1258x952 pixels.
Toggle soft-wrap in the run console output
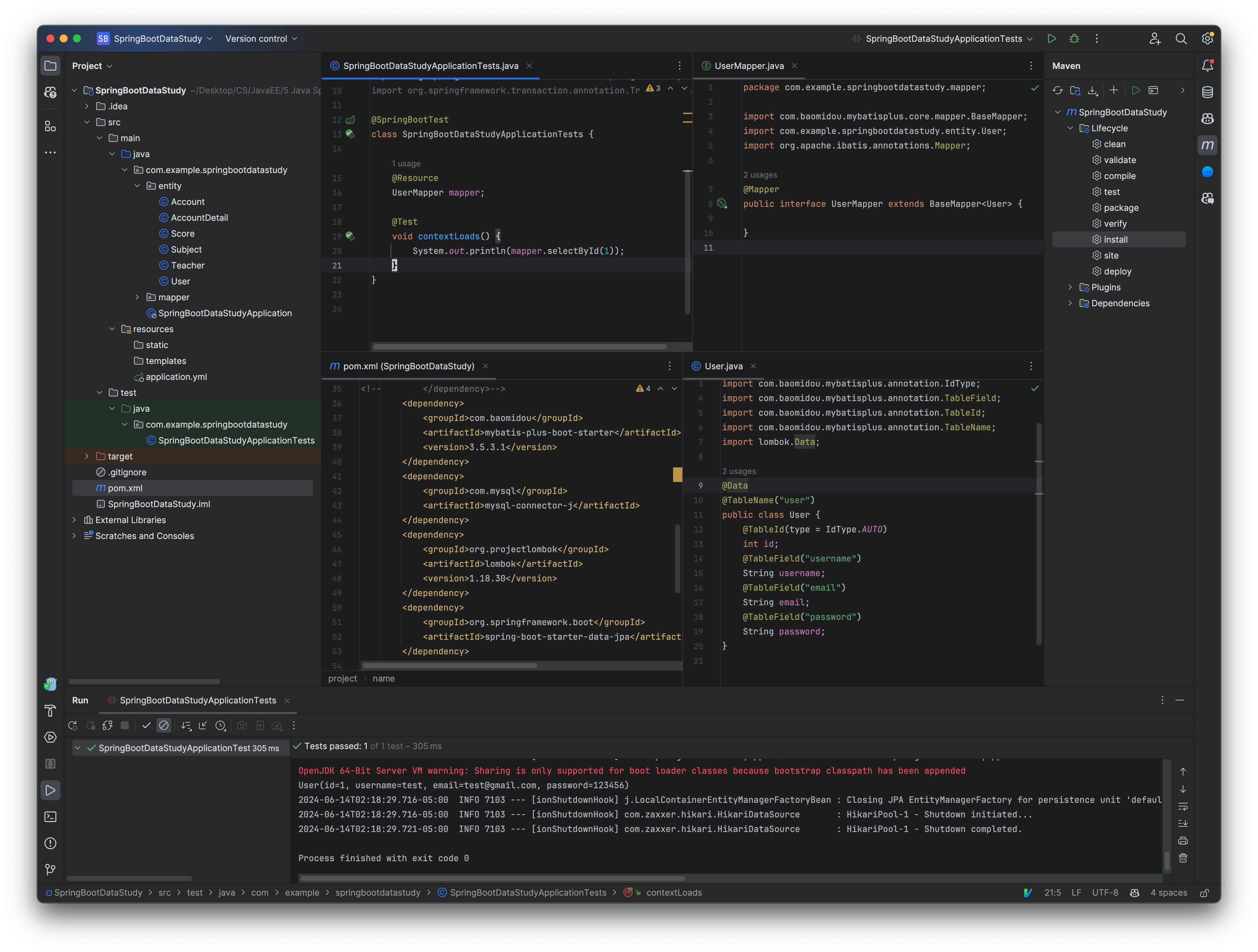tap(1183, 806)
